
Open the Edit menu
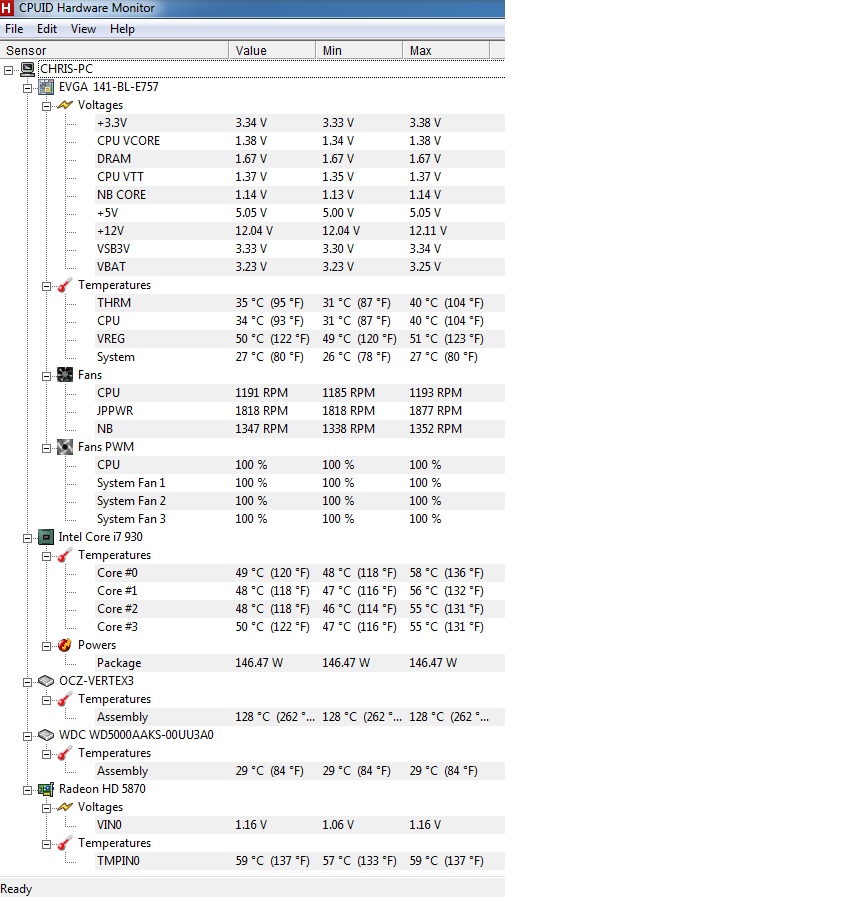tap(47, 29)
